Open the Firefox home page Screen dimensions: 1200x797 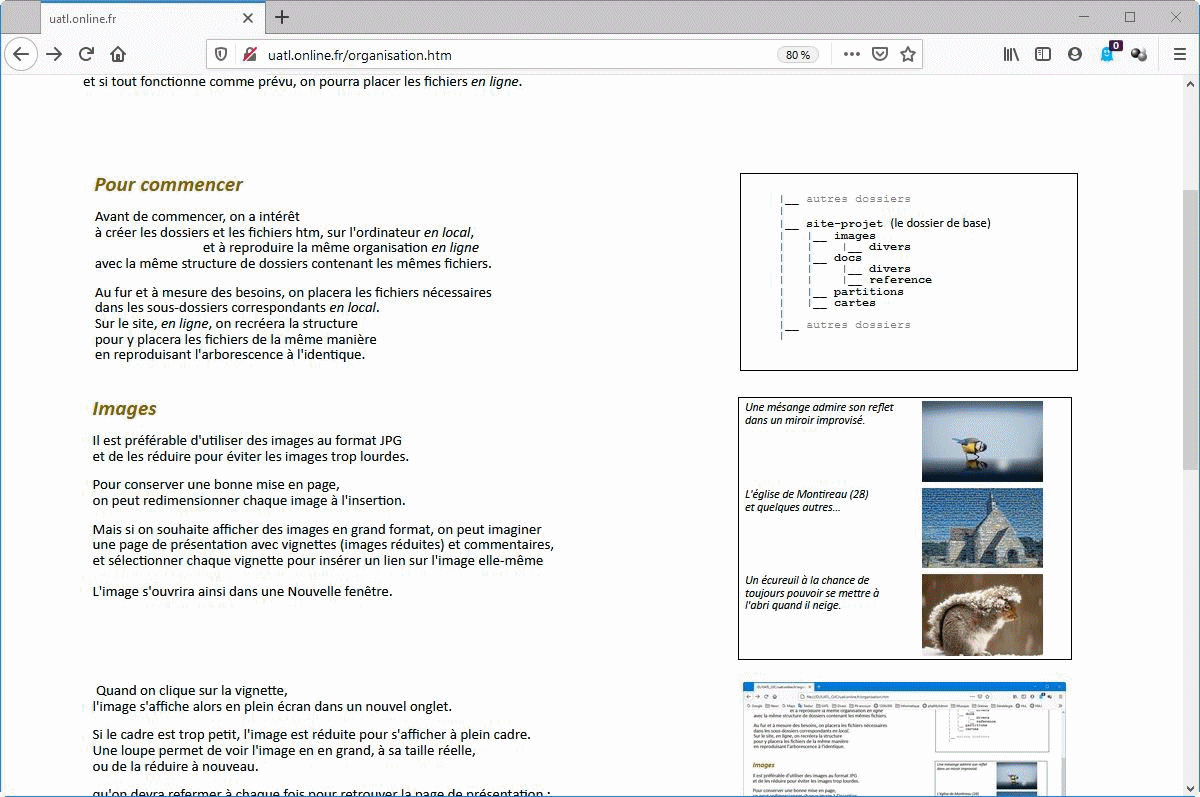click(118, 54)
